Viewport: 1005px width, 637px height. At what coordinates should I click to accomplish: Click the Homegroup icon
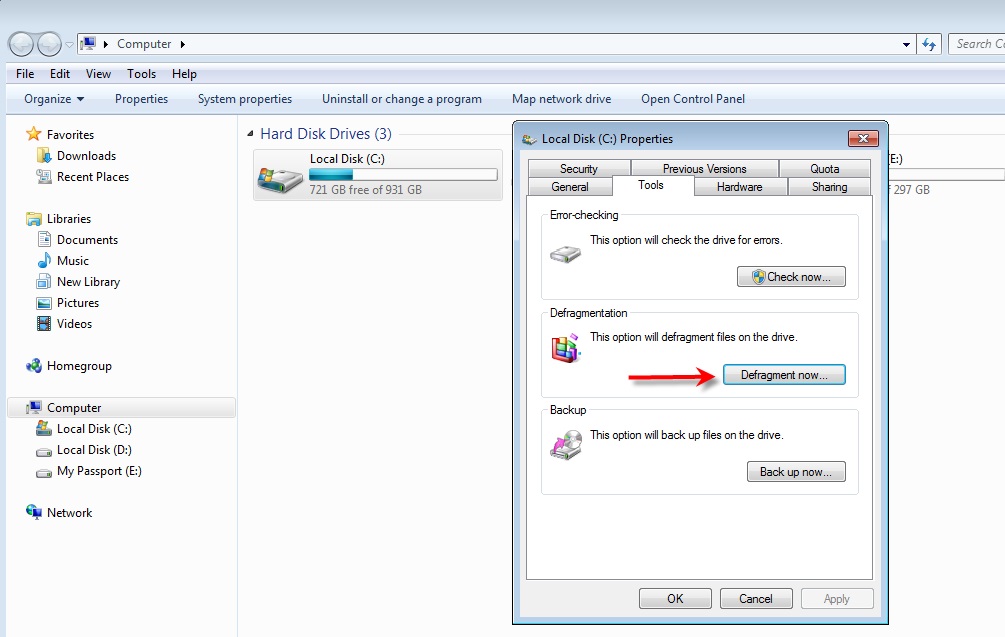33,366
